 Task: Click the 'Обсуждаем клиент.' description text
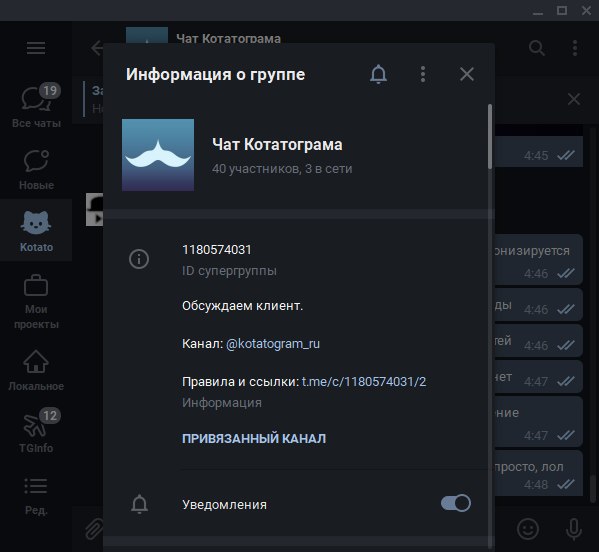tap(243, 306)
